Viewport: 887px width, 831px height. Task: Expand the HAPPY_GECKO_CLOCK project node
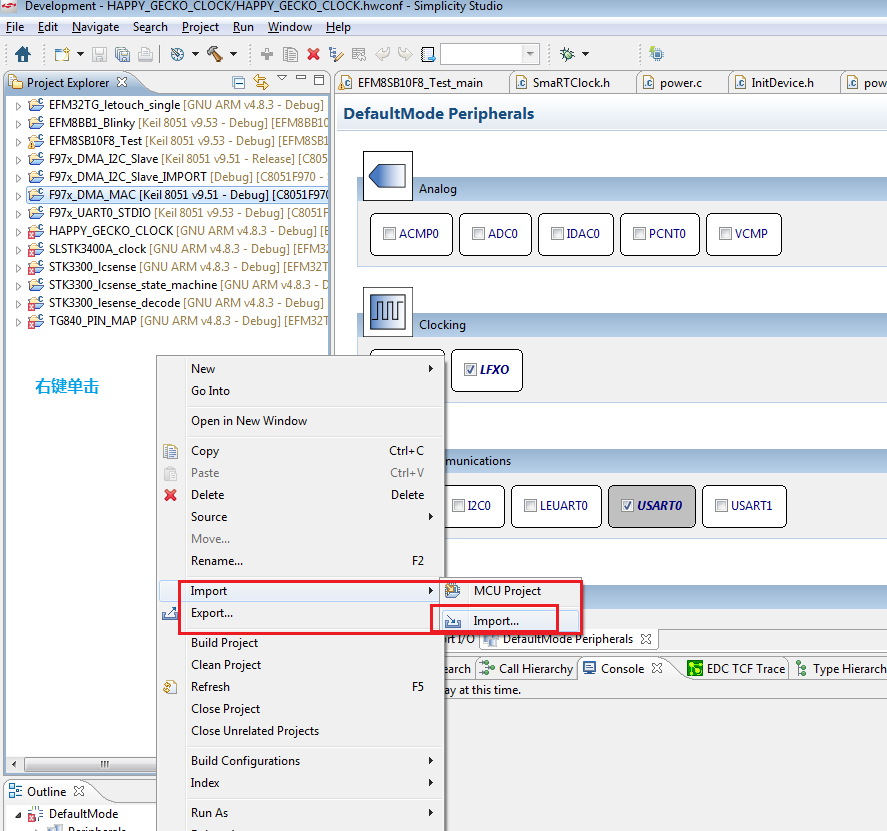pyautogui.click(x=18, y=232)
